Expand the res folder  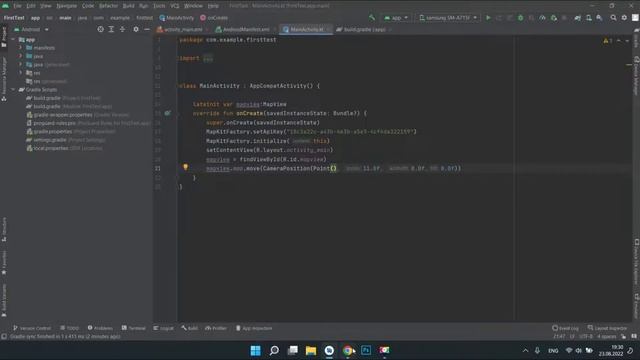pos(20,73)
